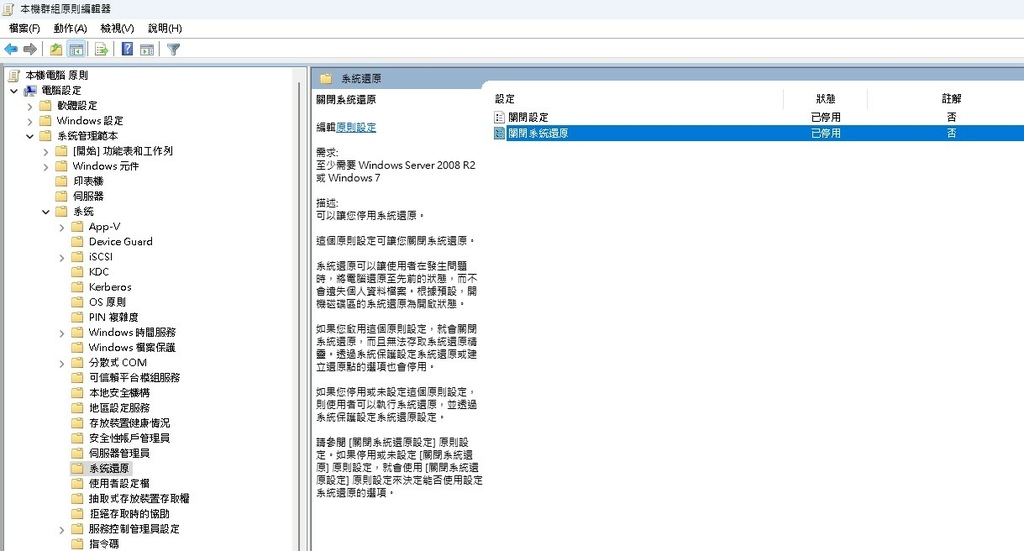Click the Export list toolbar icon
Image resolution: width=1024 pixels, height=551 pixels.
(101, 49)
